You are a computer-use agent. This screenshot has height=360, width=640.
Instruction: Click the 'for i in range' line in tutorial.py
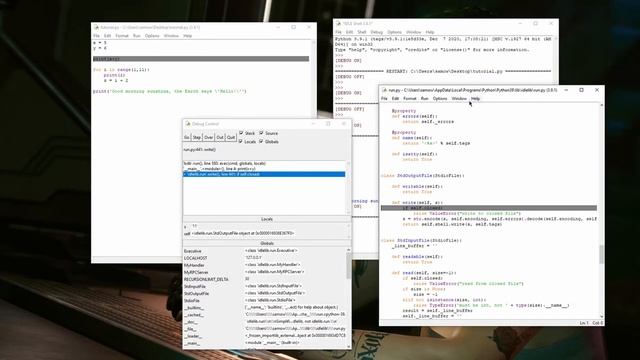(121, 69)
